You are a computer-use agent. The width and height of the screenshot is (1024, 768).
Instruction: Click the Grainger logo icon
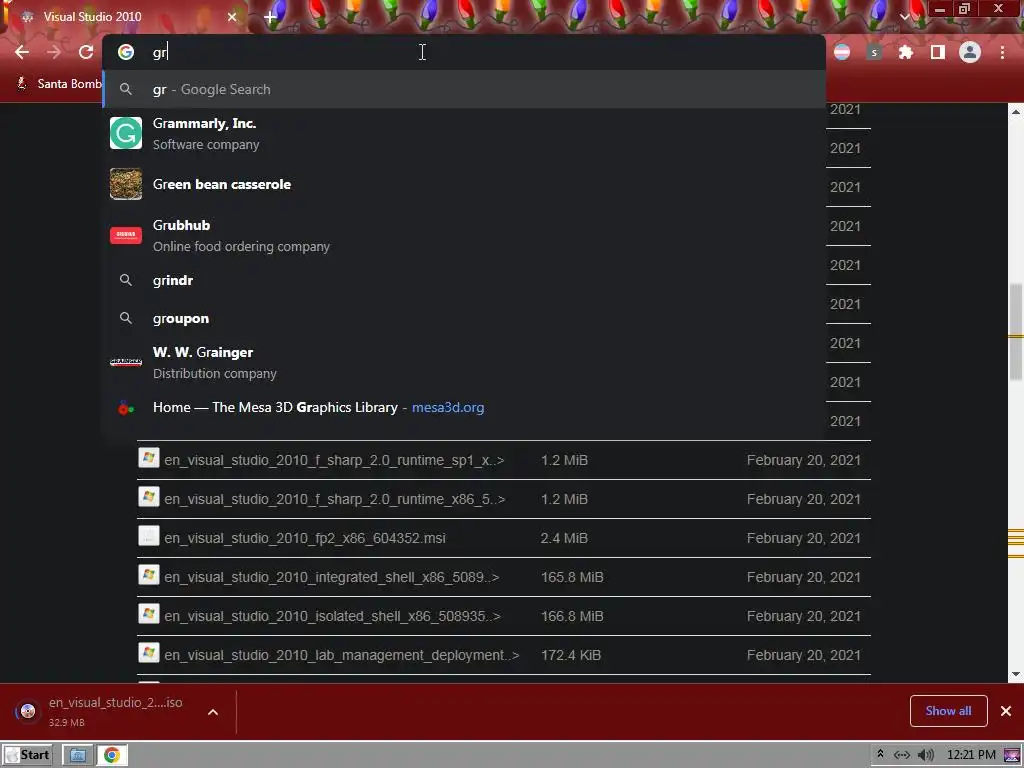point(125,362)
